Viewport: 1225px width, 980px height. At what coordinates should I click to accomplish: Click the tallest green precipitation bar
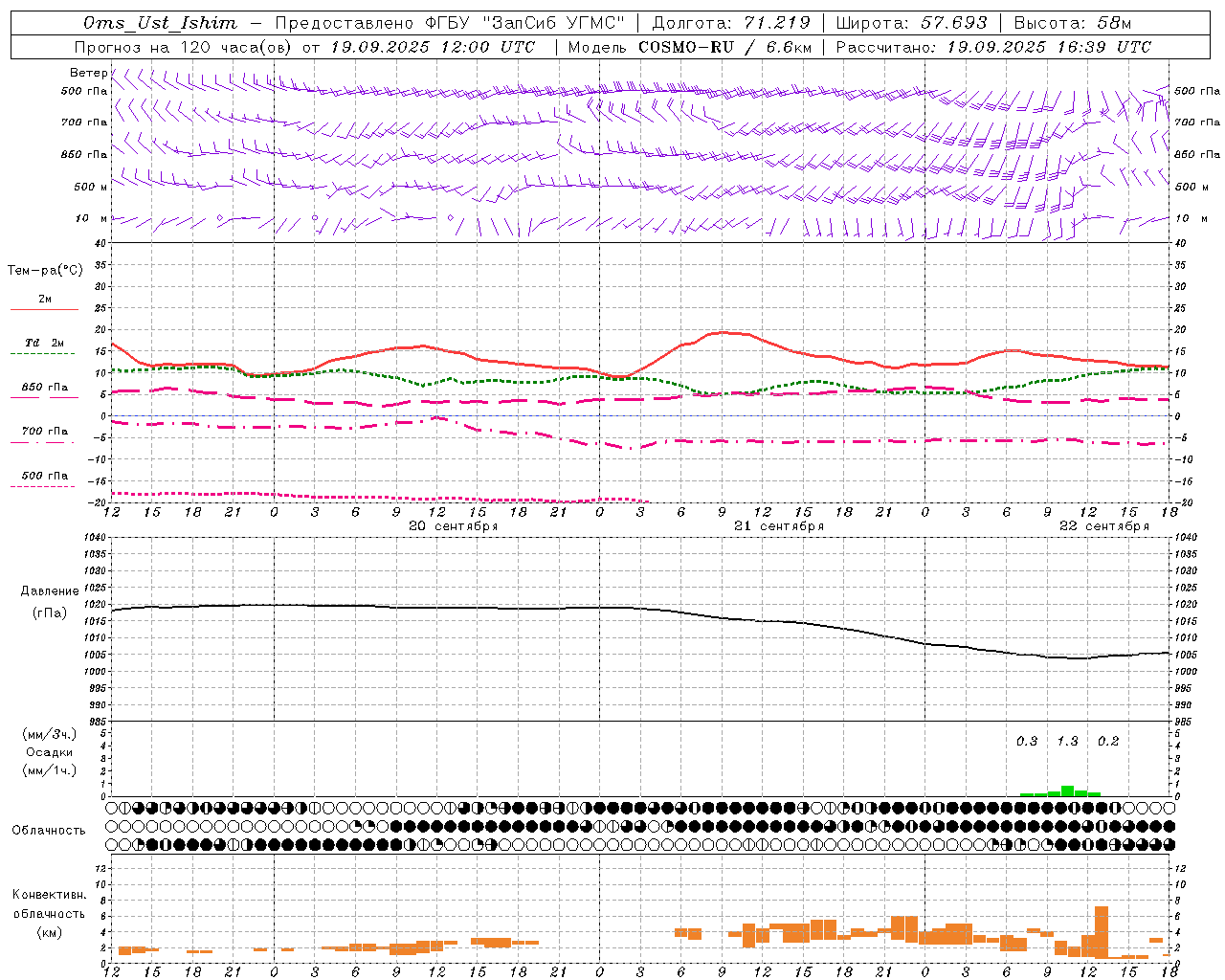[1067, 791]
